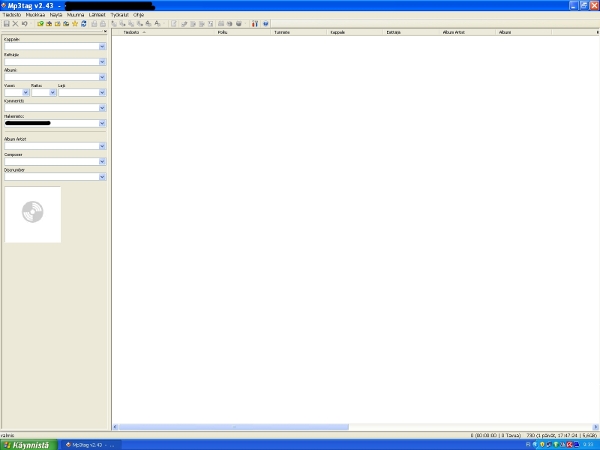Sort by the Kappale column header
Image resolution: width=600 pixels, height=450 pixels.
pyautogui.click(x=355, y=32)
